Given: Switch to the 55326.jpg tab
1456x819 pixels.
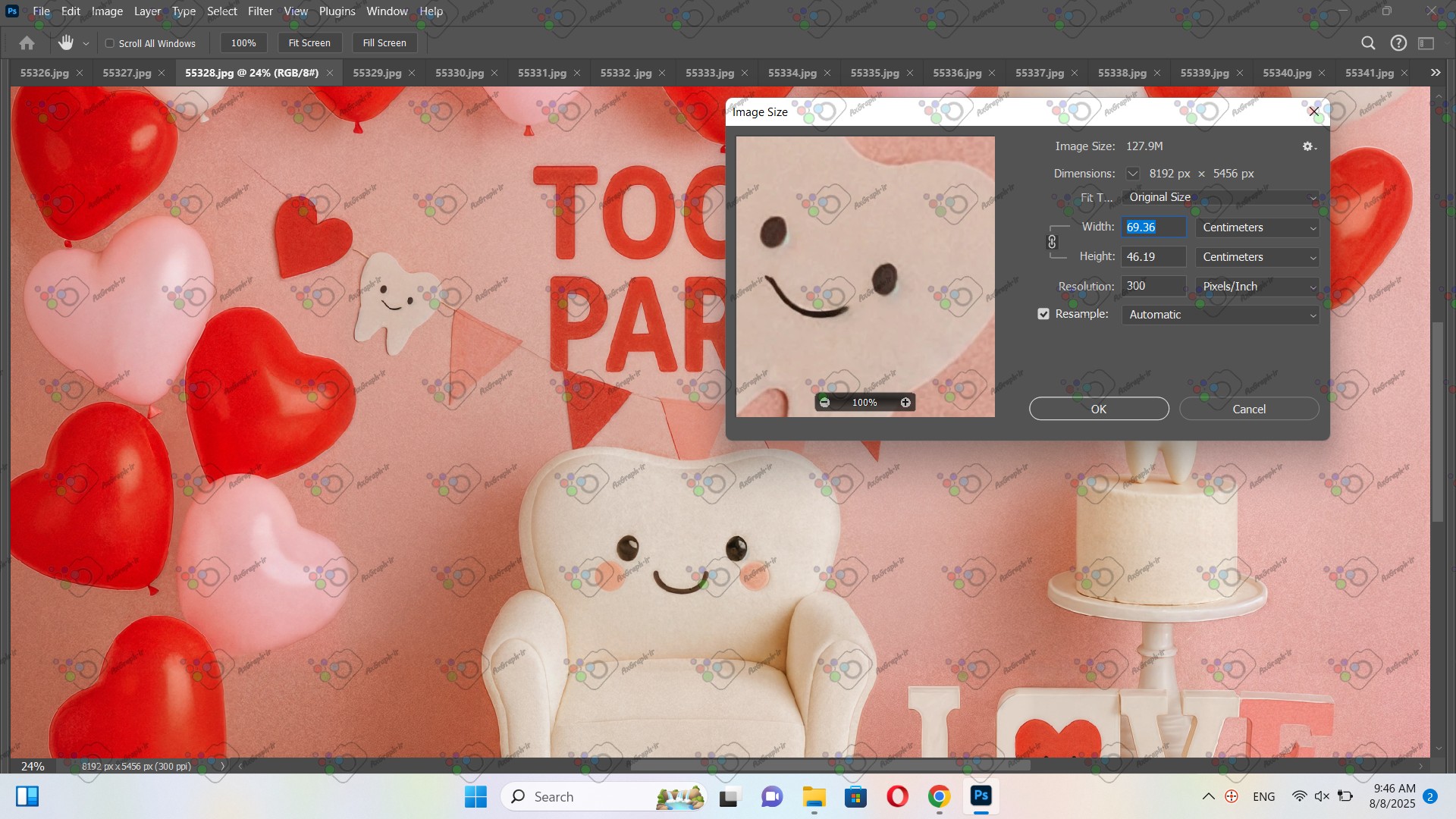Looking at the screenshot, I should click(44, 73).
